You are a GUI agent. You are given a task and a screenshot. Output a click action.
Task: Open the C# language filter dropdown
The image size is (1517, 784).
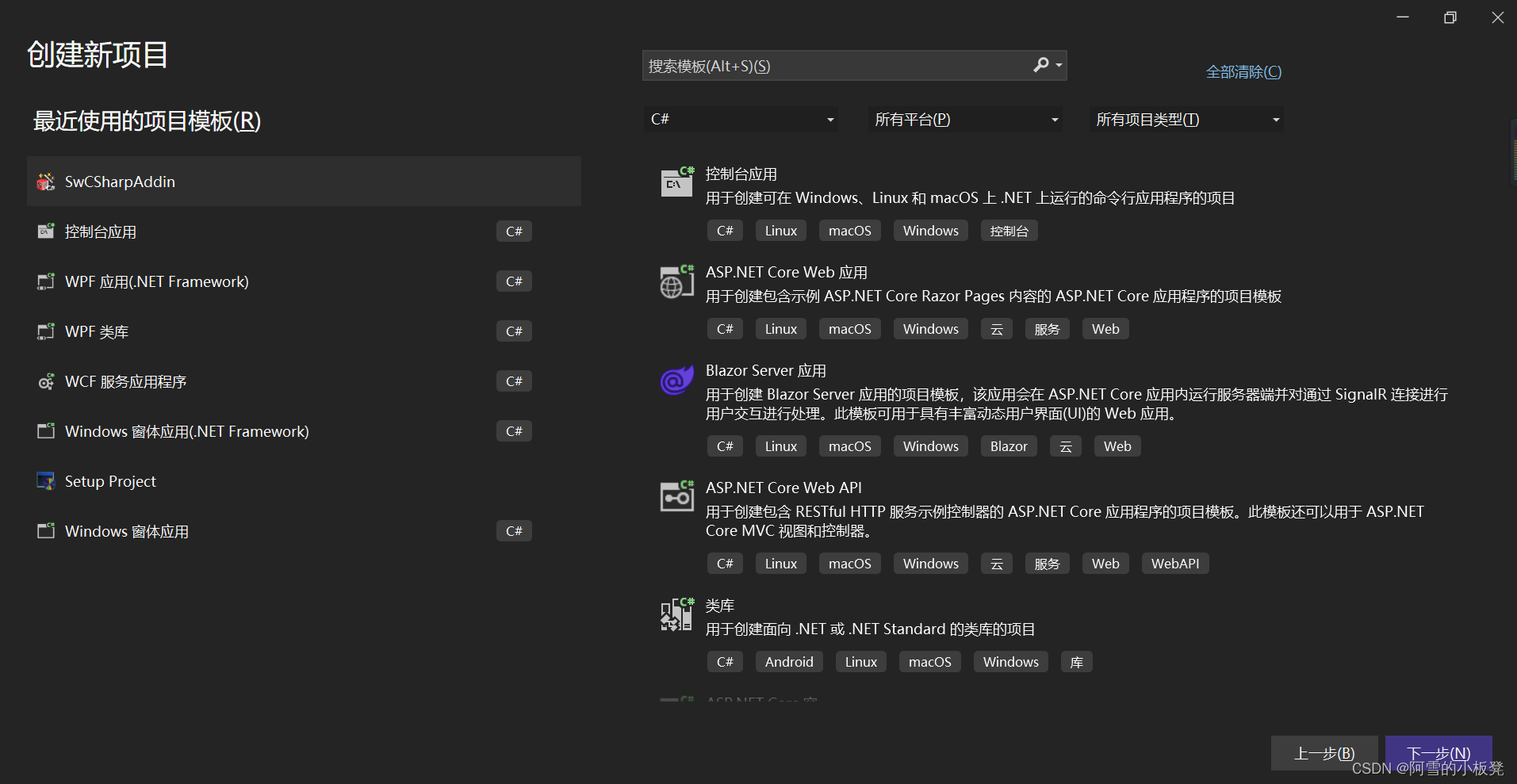pos(741,119)
